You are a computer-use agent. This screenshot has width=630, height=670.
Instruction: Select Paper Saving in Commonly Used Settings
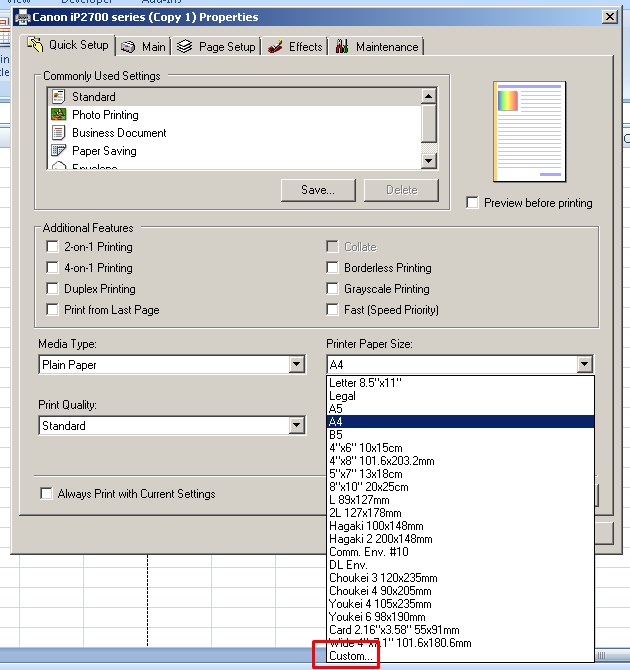click(234, 150)
